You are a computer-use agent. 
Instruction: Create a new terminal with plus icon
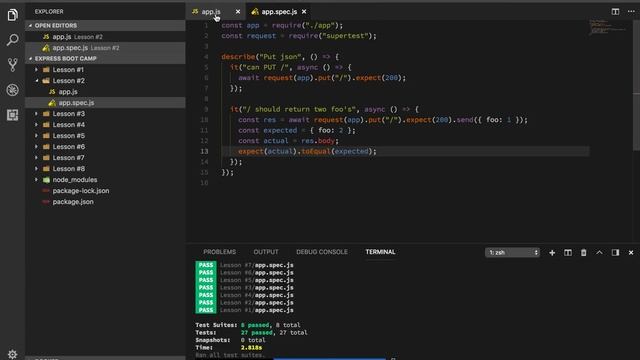click(552, 253)
